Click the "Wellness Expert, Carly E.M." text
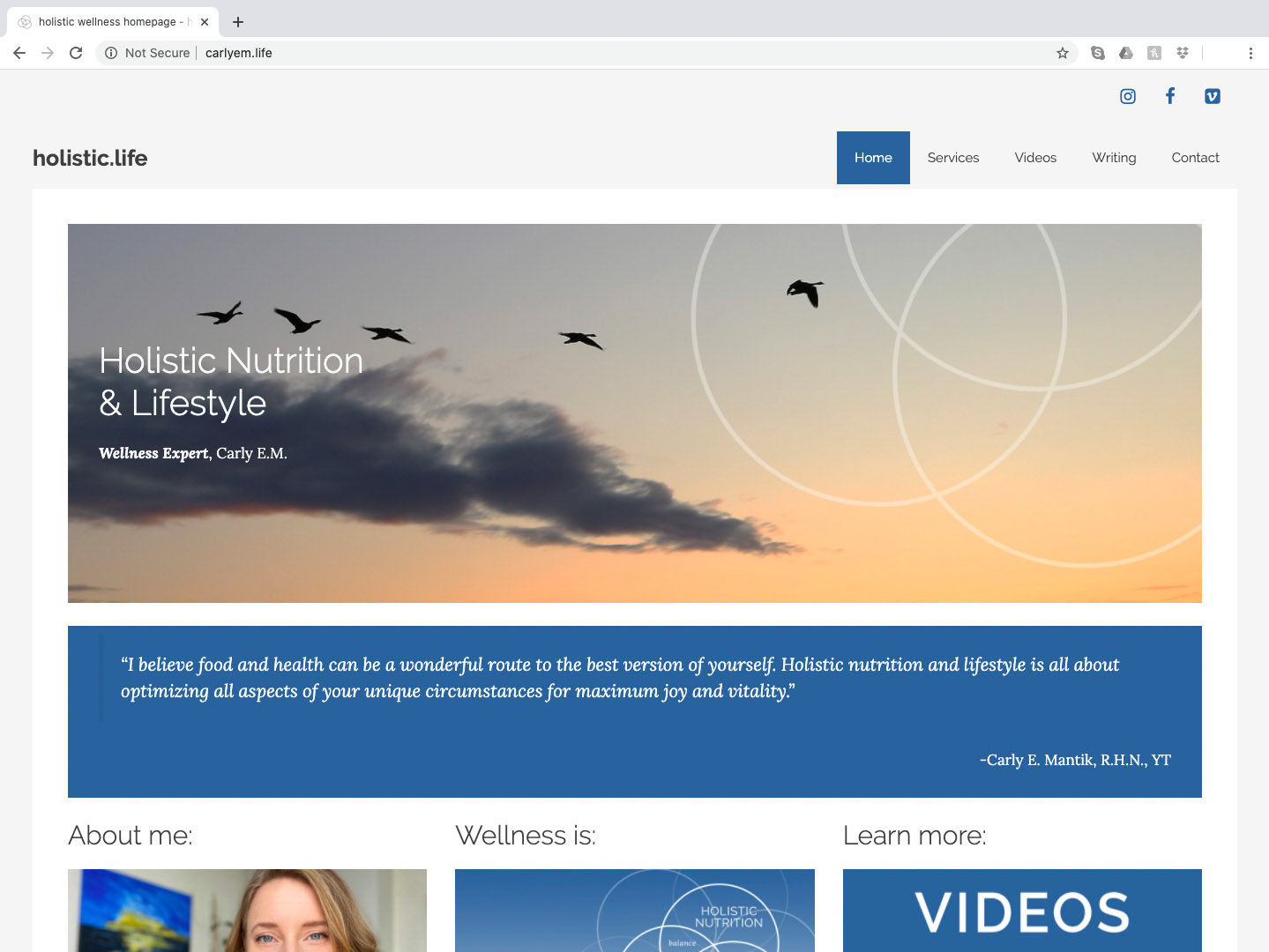Screen dimensions: 1269x952 (193, 453)
